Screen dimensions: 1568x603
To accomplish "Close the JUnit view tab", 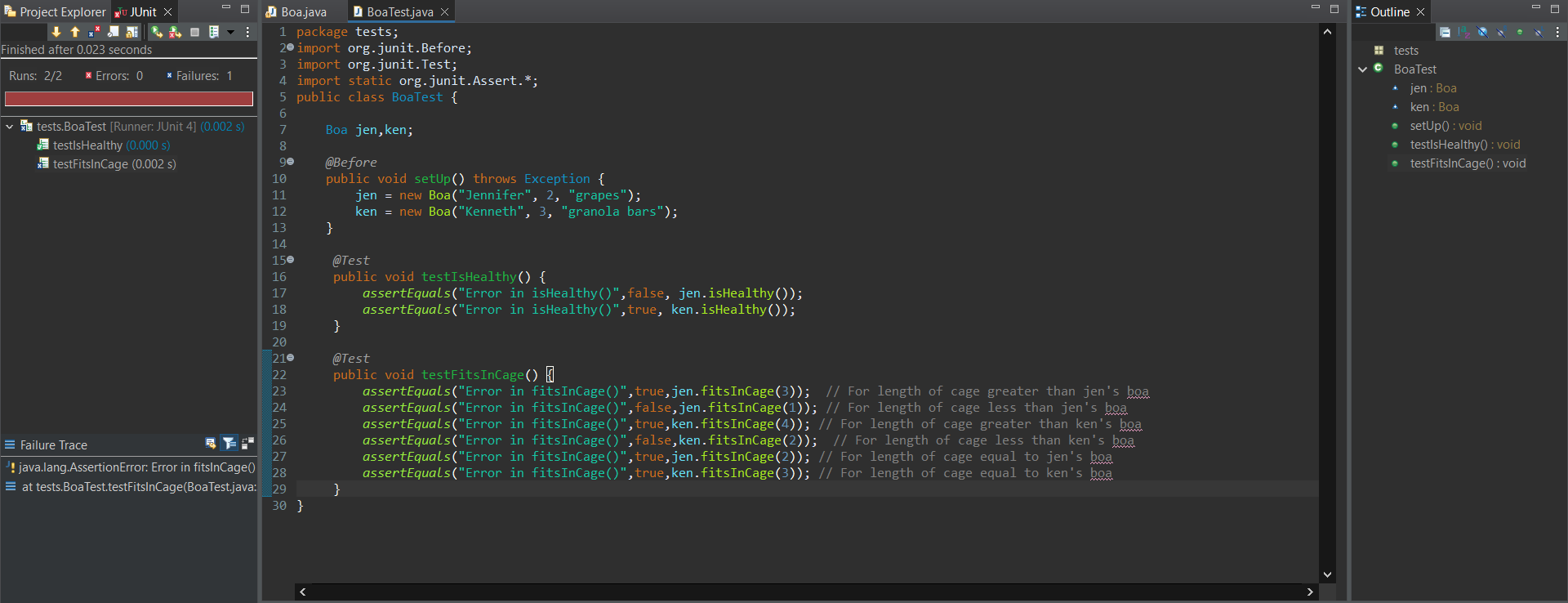I will [167, 11].
